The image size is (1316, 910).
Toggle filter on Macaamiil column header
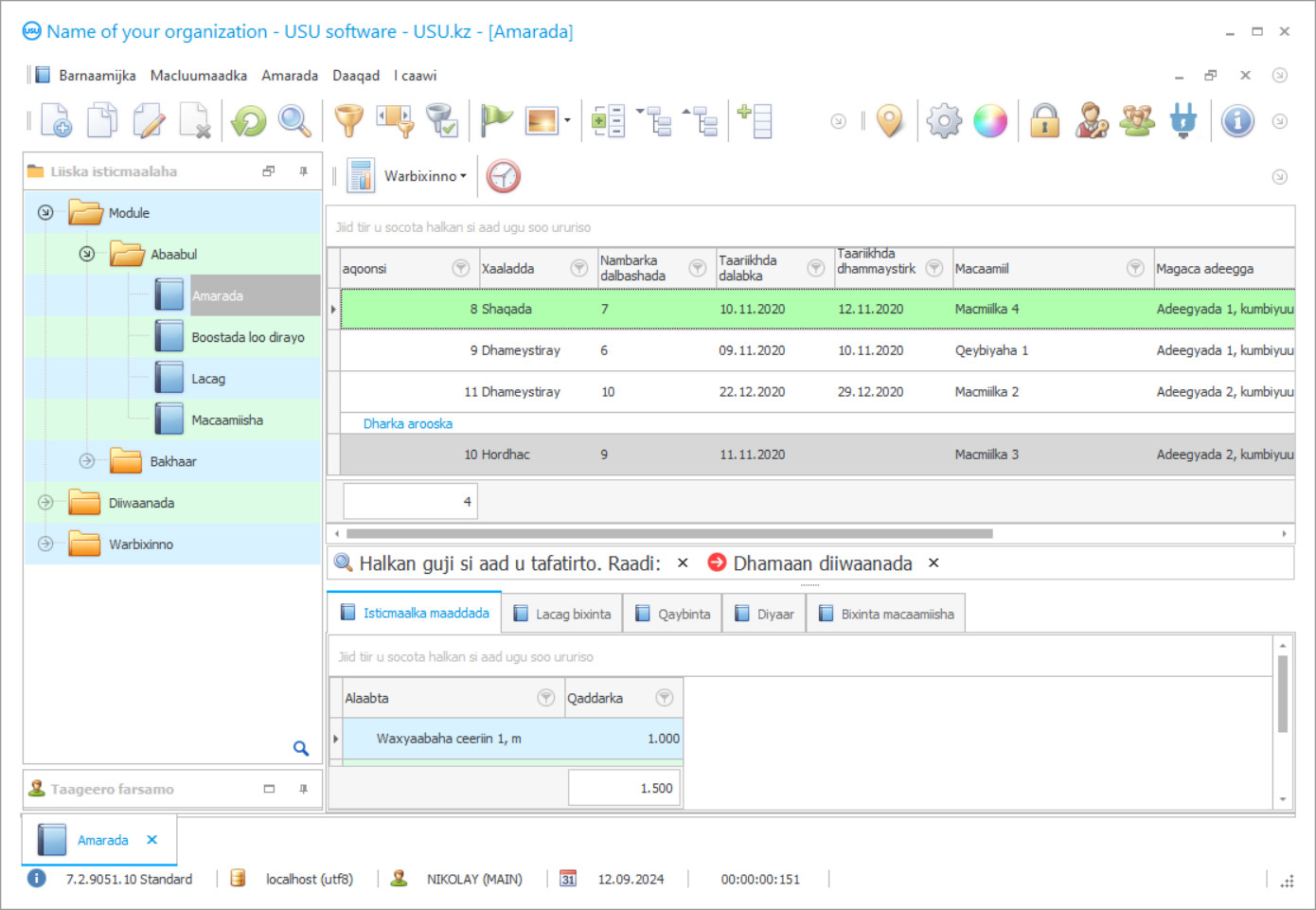coord(1134,269)
